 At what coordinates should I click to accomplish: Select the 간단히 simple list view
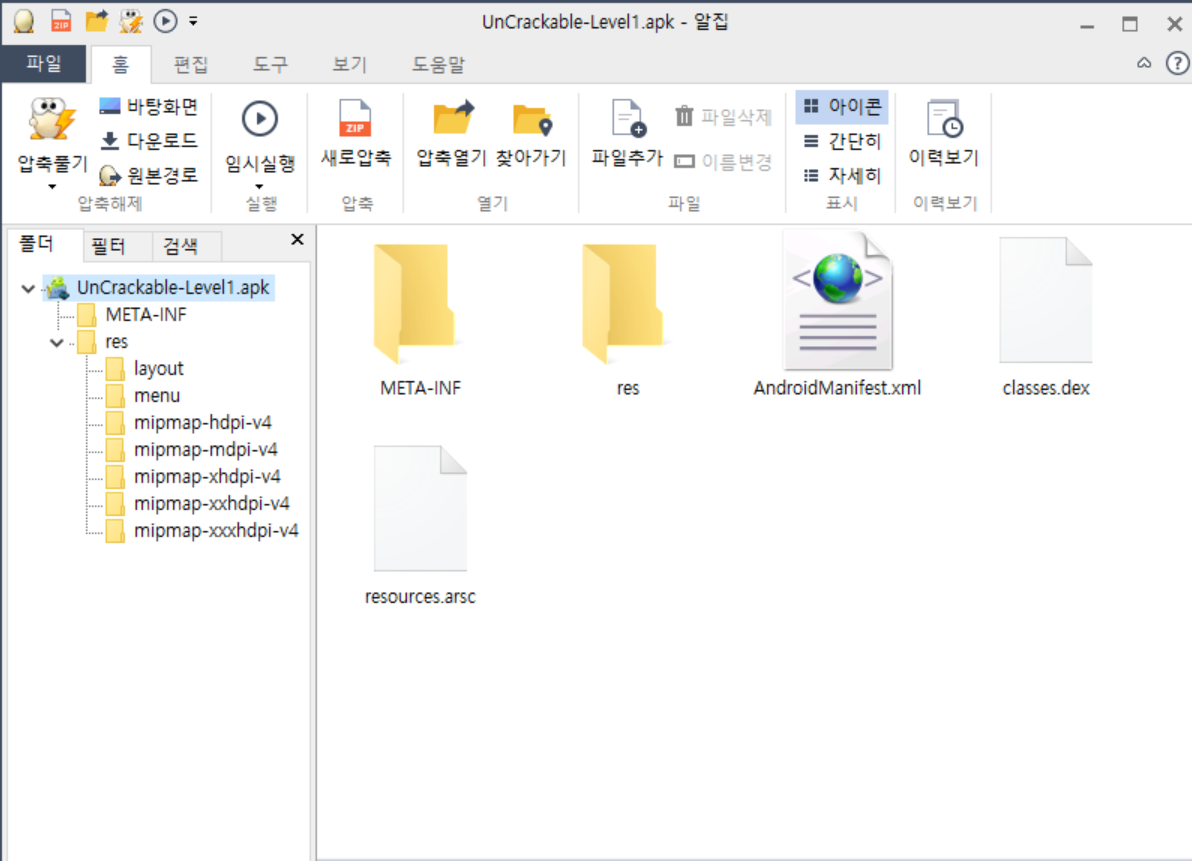point(842,141)
